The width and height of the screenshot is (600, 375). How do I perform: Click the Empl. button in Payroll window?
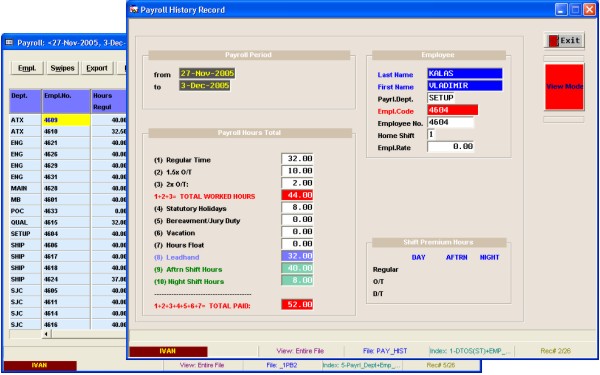tap(27, 68)
